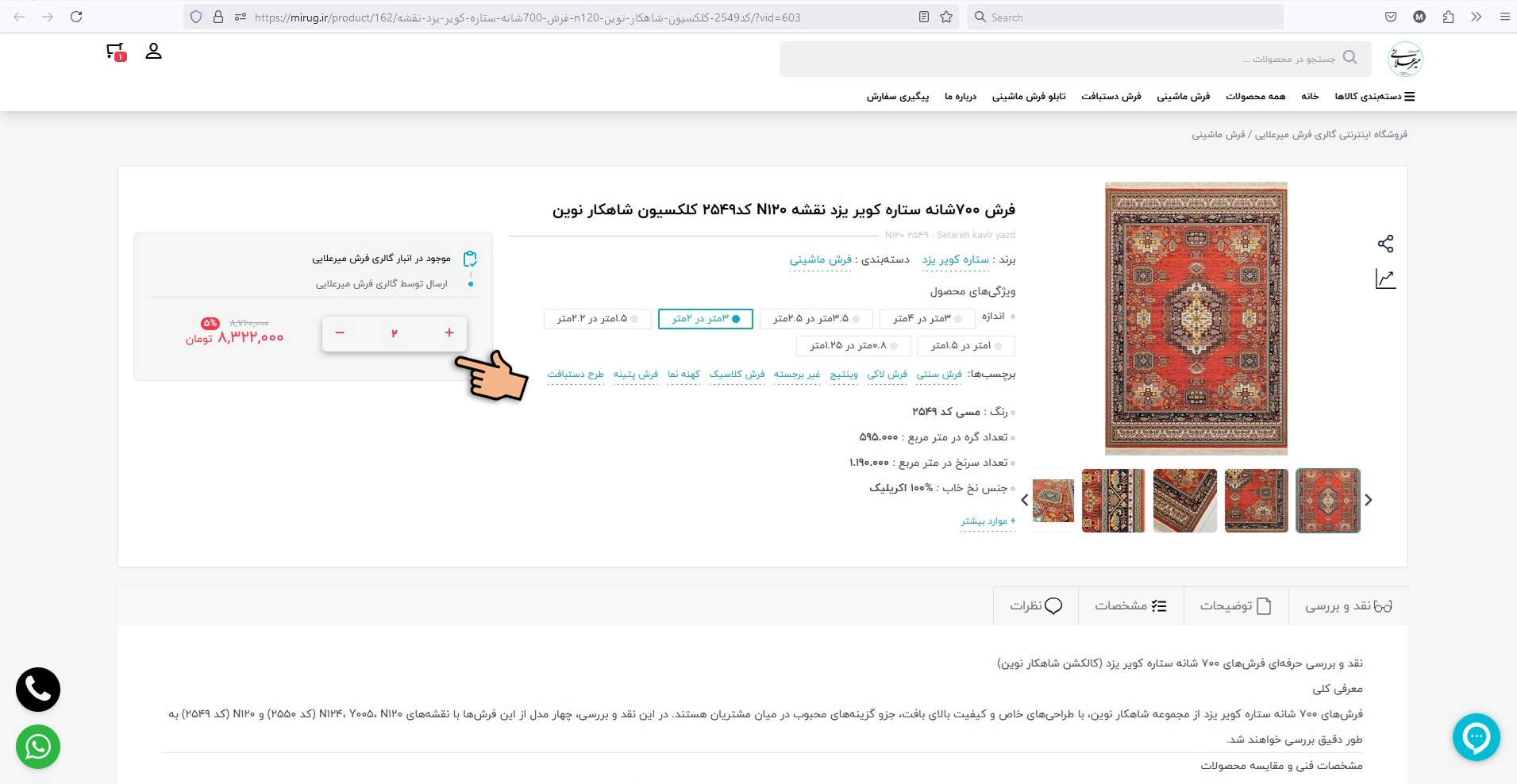Increase quantity with plus button
The width and height of the screenshot is (1517, 784).
[449, 332]
